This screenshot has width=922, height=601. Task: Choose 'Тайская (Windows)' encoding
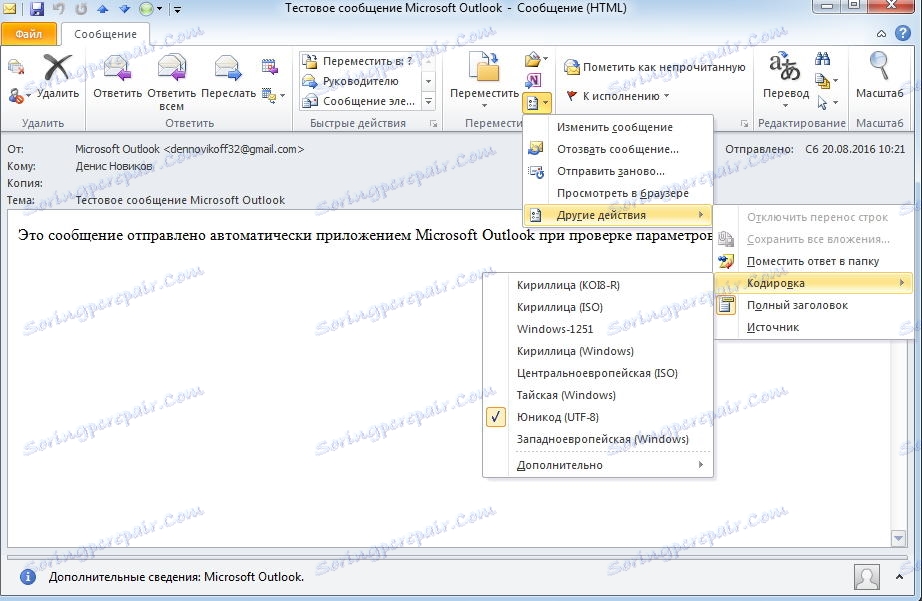(x=598, y=395)
